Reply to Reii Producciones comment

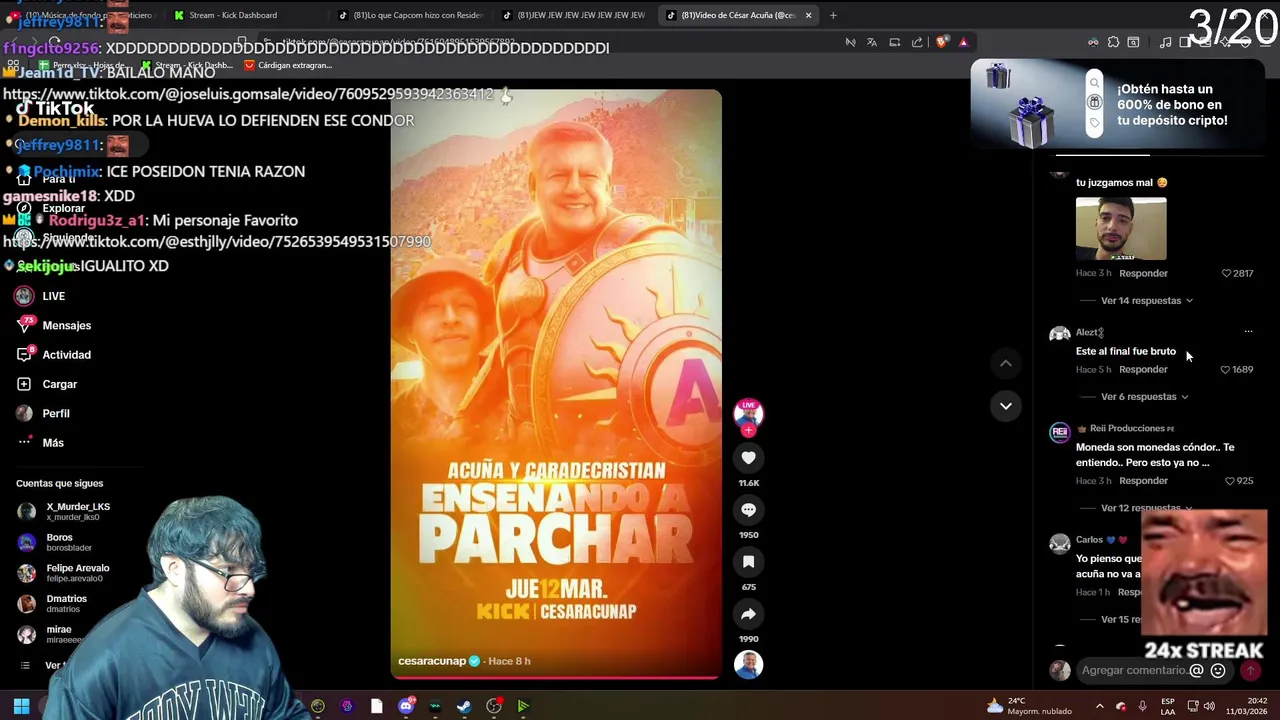1143,481
